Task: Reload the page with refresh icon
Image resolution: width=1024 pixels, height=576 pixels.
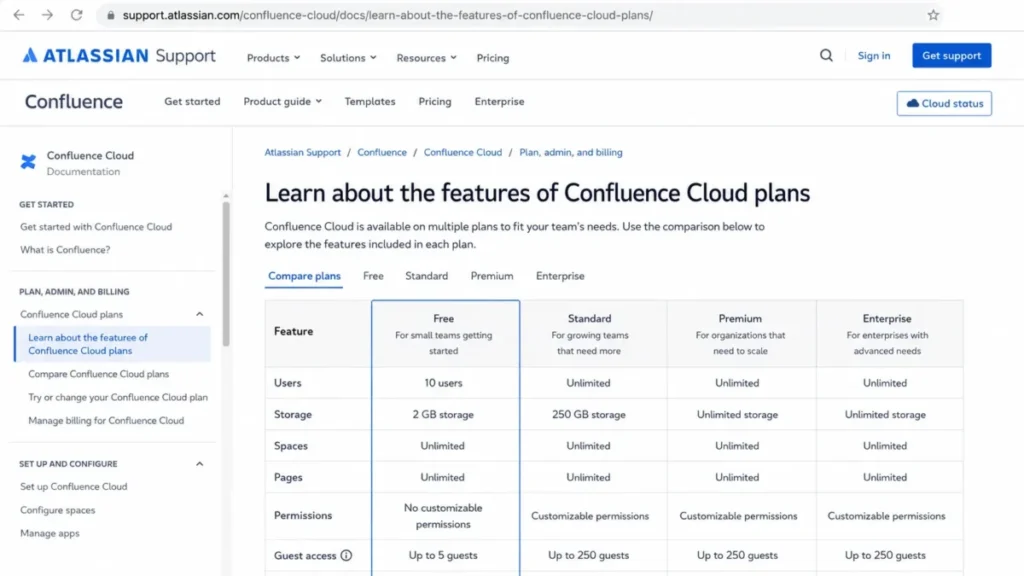Action: click(76, 14)
